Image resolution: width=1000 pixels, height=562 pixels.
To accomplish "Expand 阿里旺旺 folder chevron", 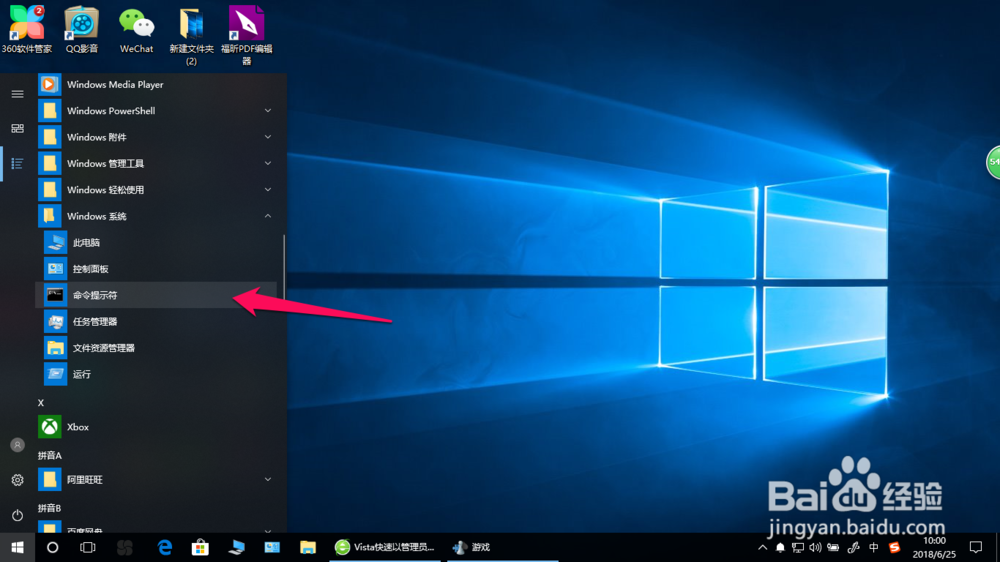I will [x=268, y=480].
